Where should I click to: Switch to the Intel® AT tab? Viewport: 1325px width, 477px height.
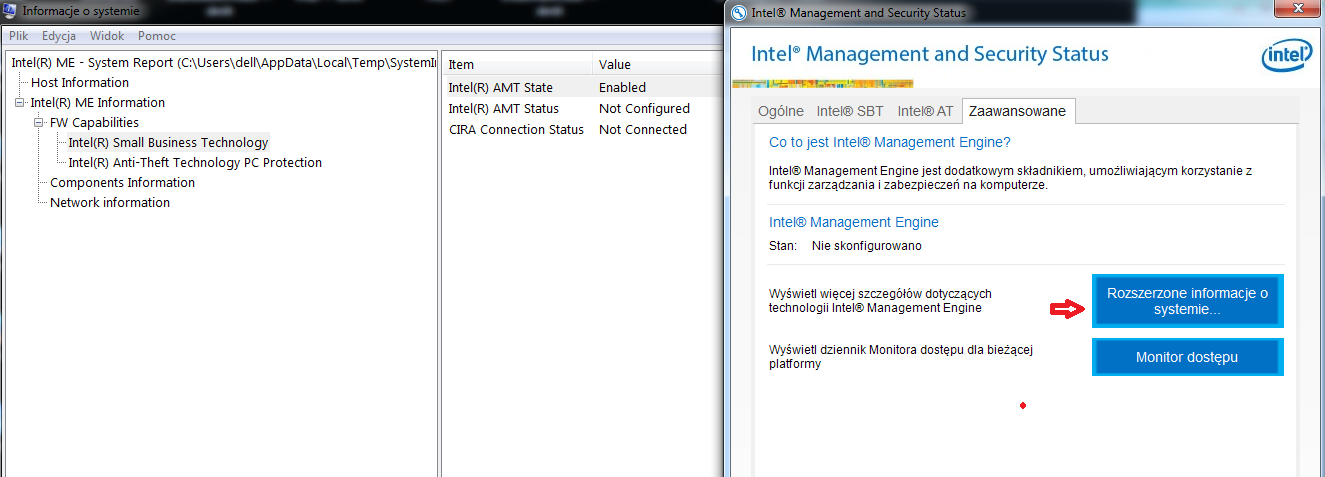coord(925,111)
